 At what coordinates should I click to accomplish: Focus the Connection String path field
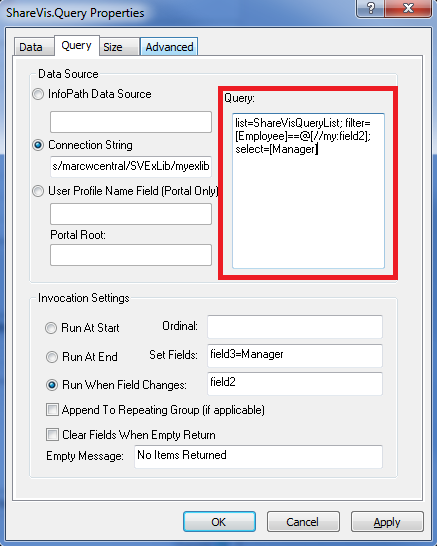pos(131,167)
